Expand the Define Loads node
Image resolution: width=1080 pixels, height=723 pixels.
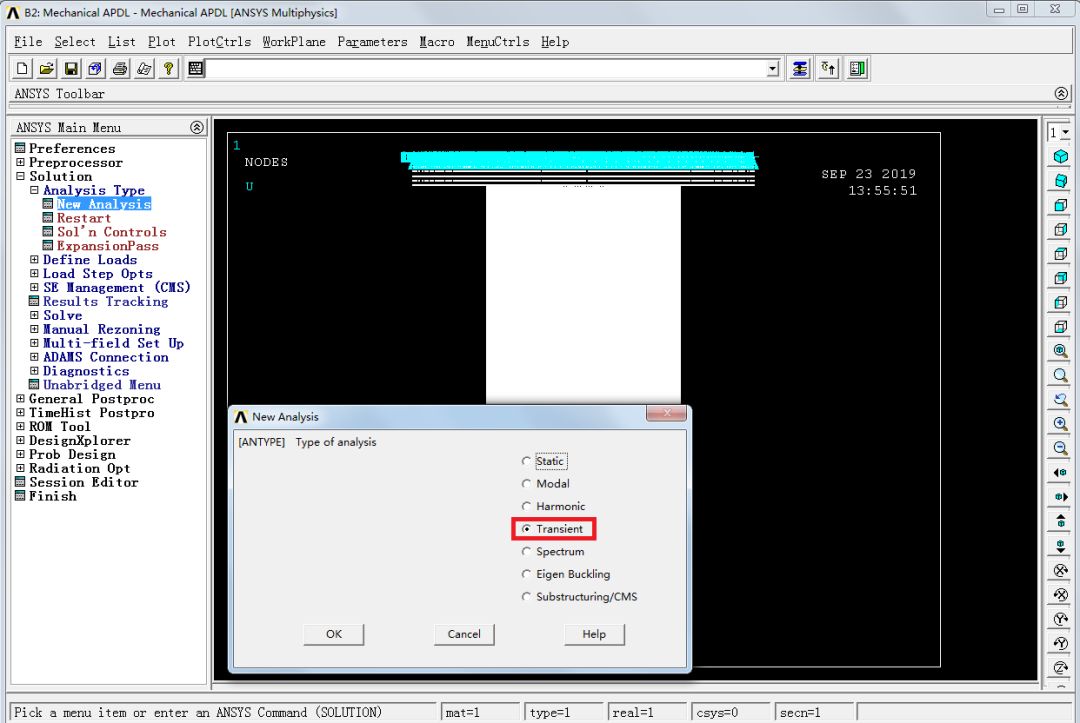pyautogui.click(x=34, y=260)
